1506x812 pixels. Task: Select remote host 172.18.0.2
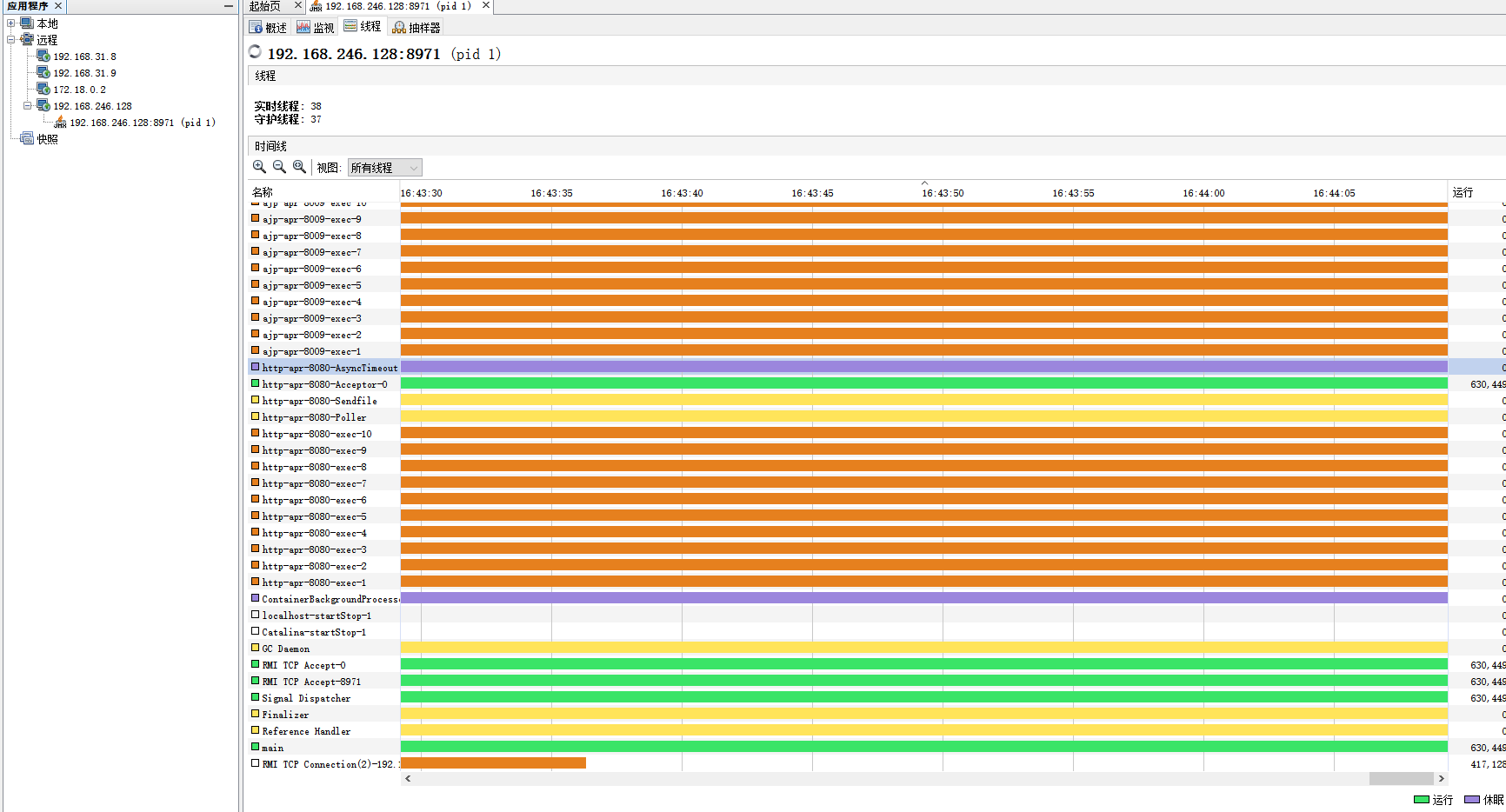pyautogui.click(x=79, y=90)
